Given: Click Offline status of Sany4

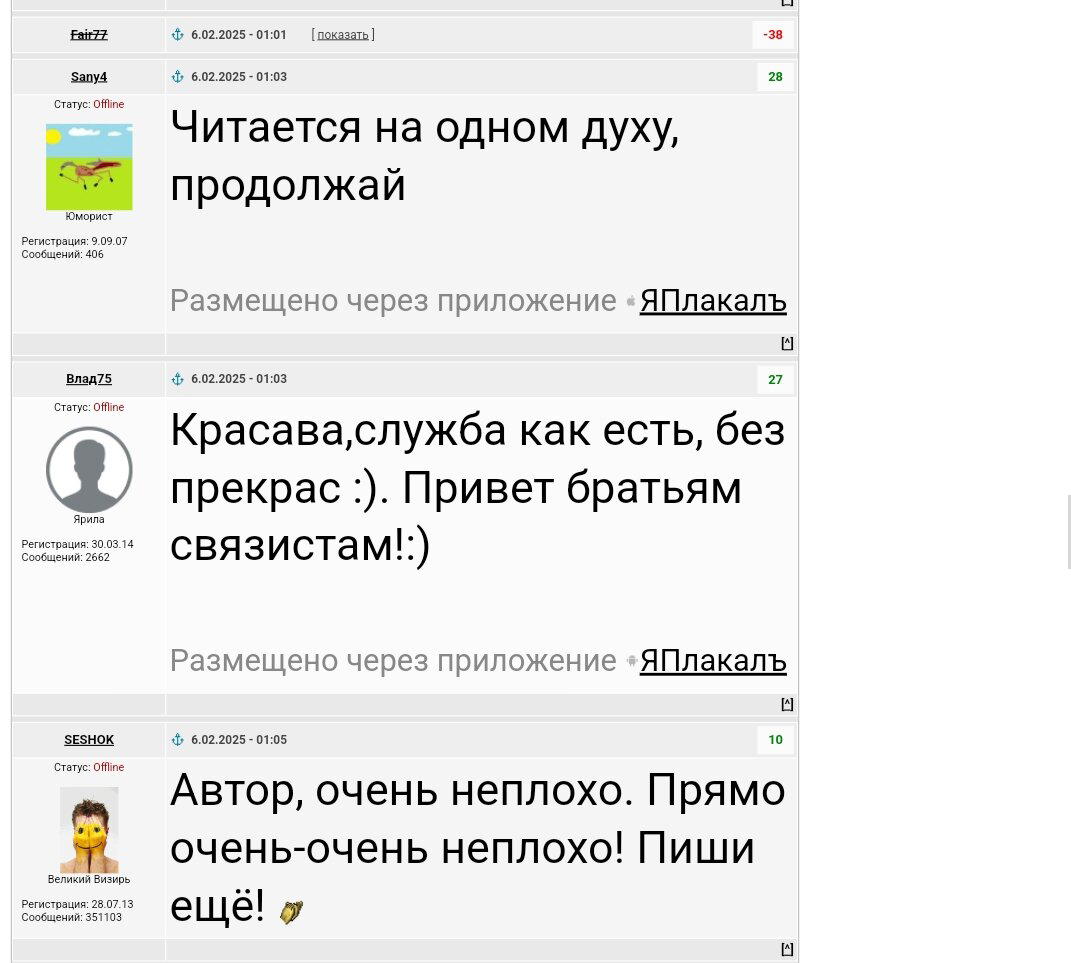Looking at the screenshot, I should 109,104.
